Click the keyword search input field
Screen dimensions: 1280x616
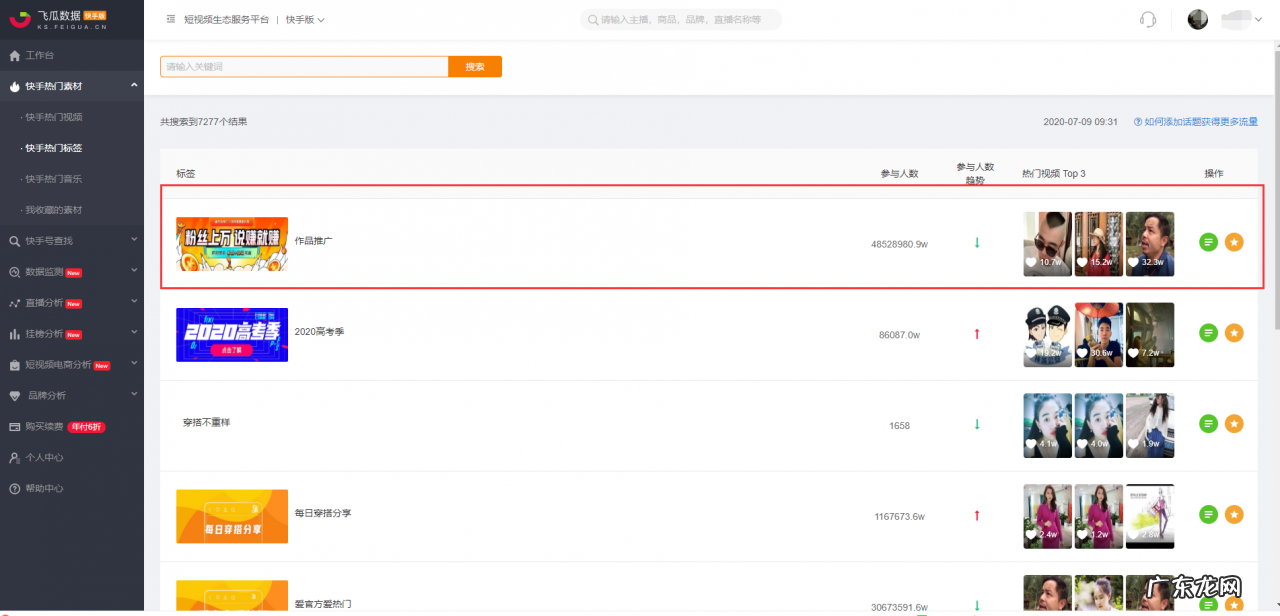coord(304,67)
